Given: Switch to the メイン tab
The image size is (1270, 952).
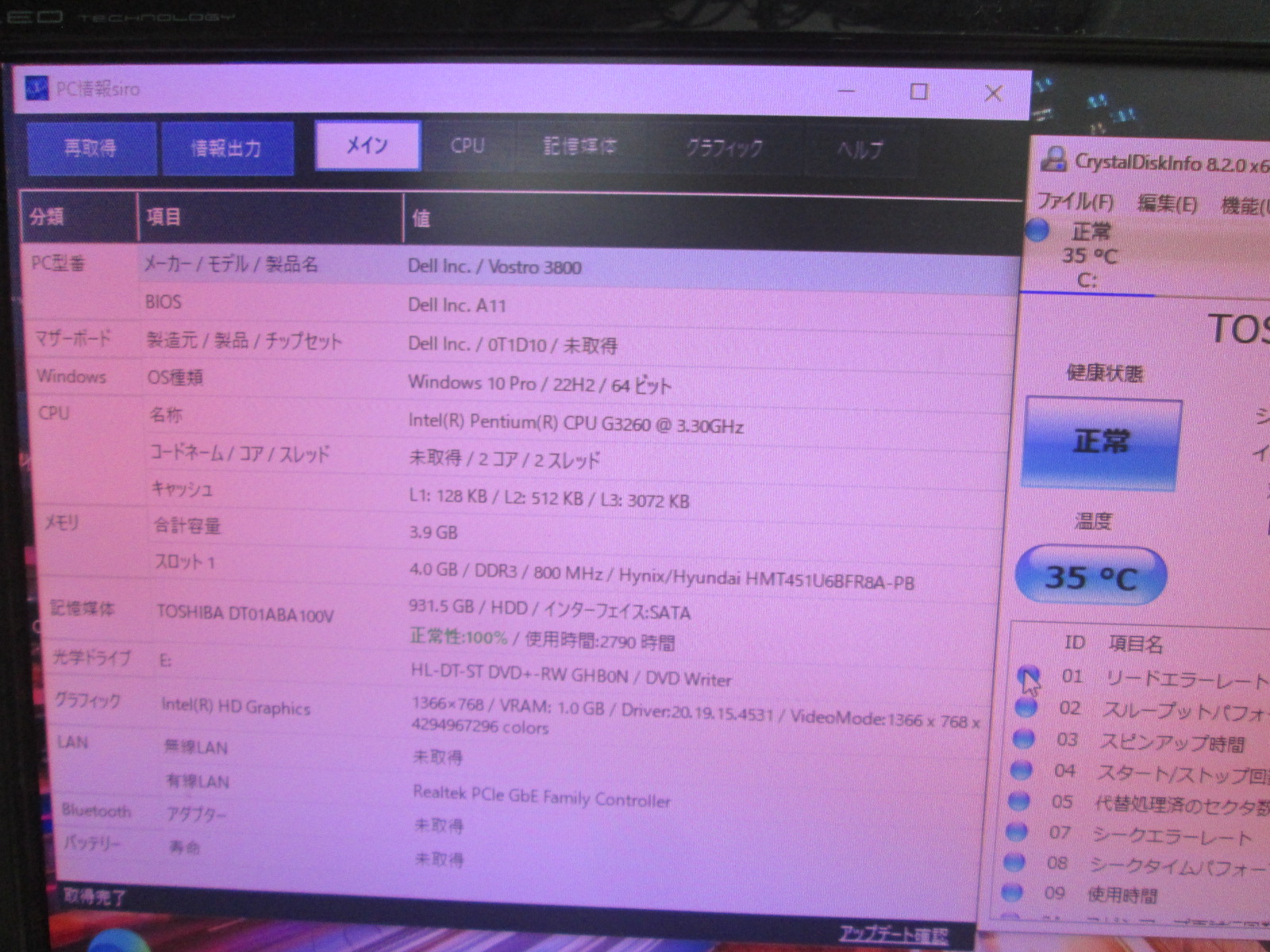Looking at the screenshot, I should click(x=368, y=146).
